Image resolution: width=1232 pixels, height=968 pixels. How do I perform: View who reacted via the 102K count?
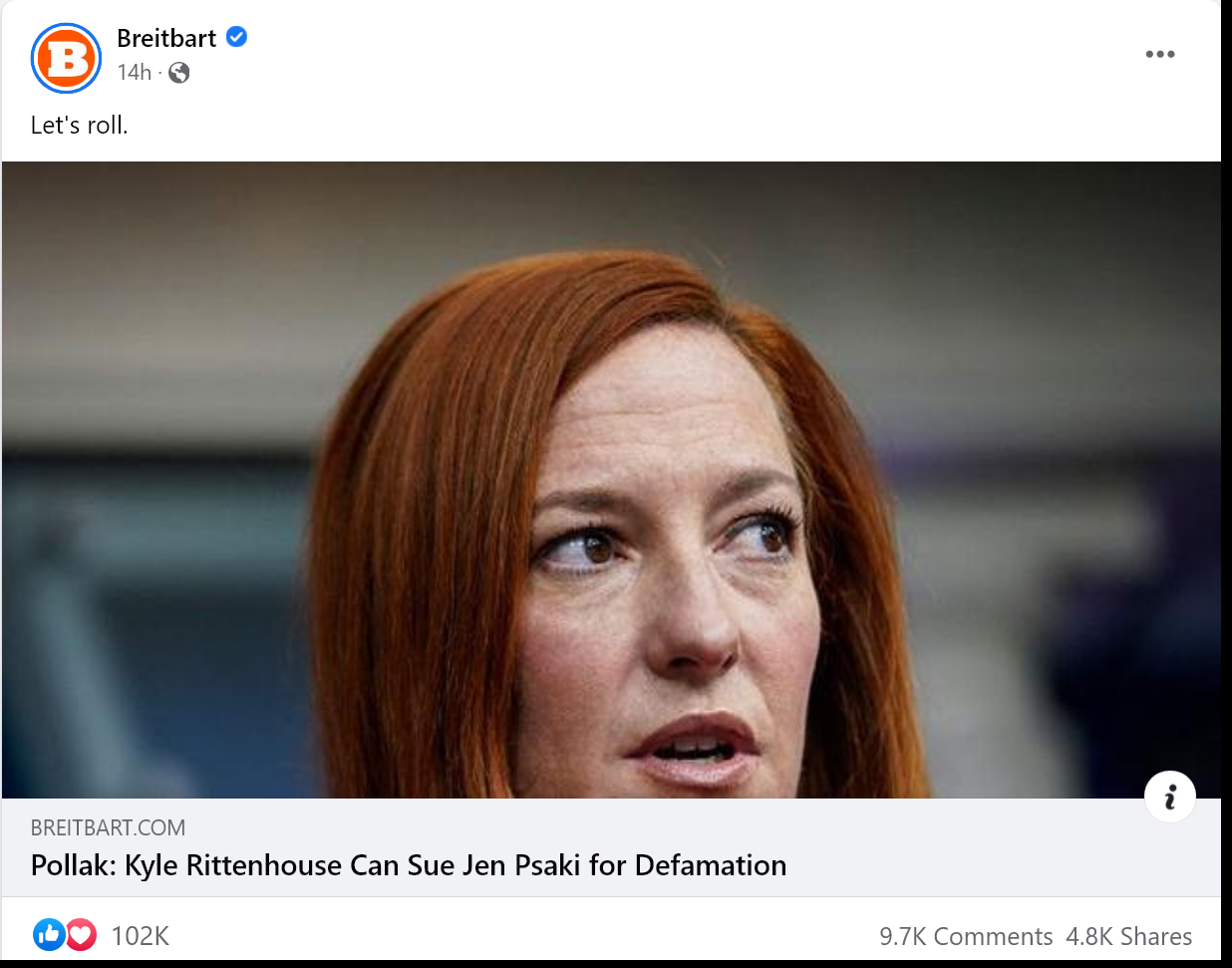[141, 935]
